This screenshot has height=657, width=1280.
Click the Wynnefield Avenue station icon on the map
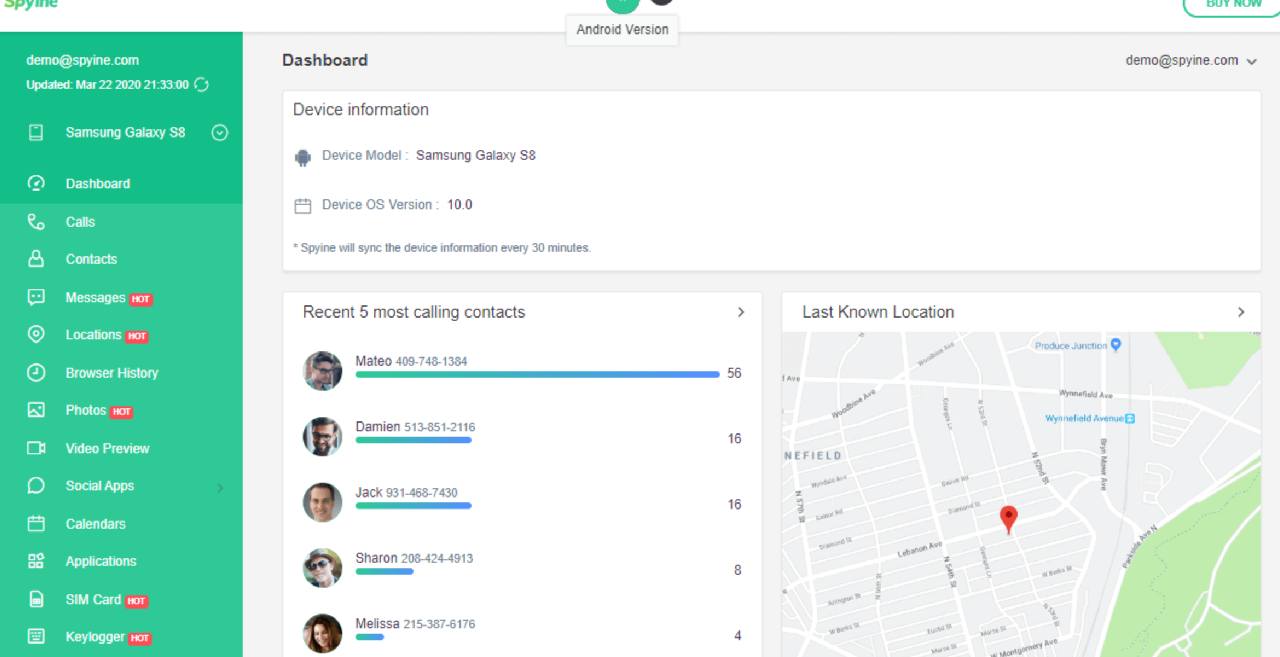(1130, 418)
